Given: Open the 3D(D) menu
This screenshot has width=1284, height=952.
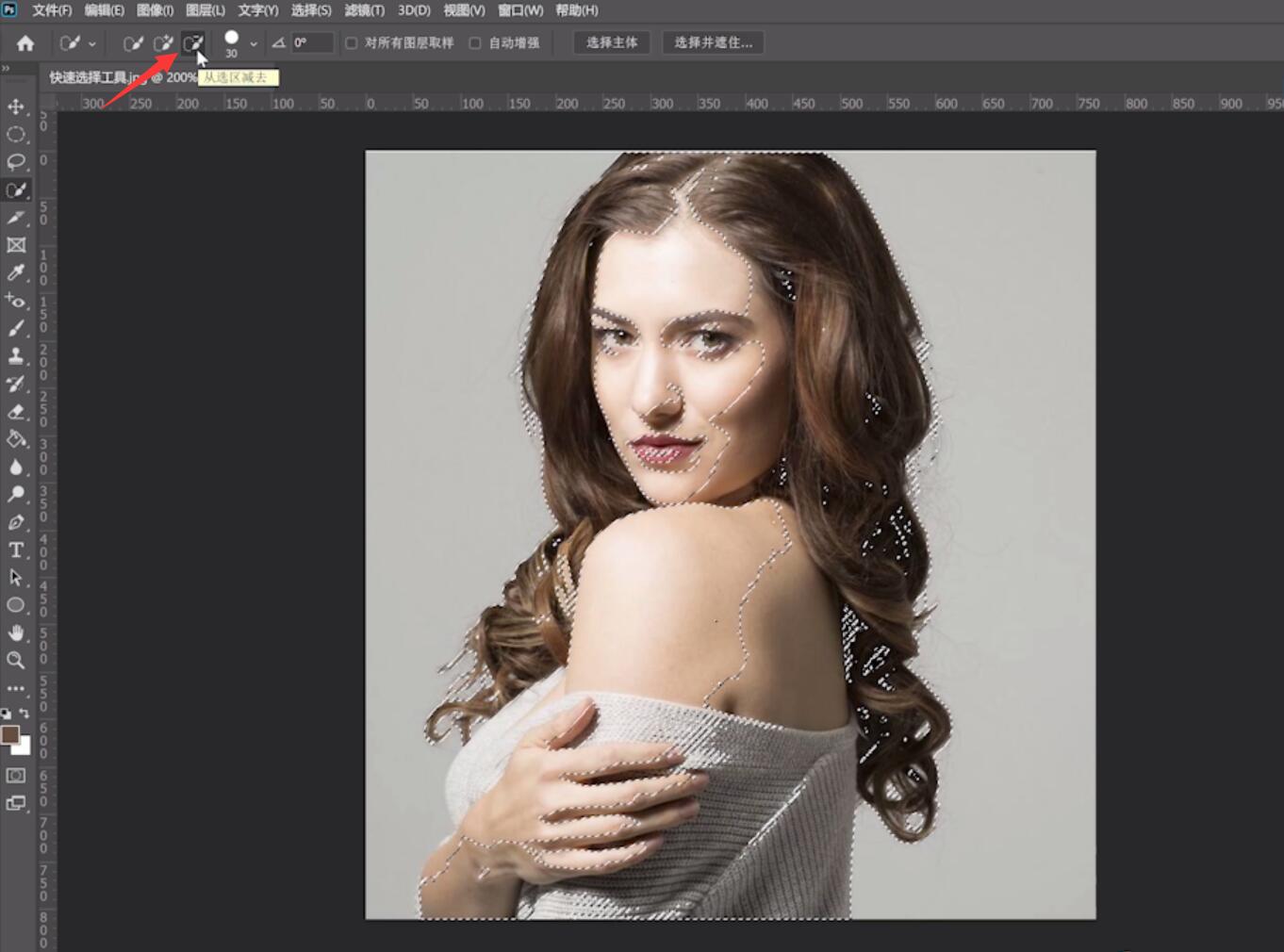Looking at the screenshot, I should click(414, 10).
